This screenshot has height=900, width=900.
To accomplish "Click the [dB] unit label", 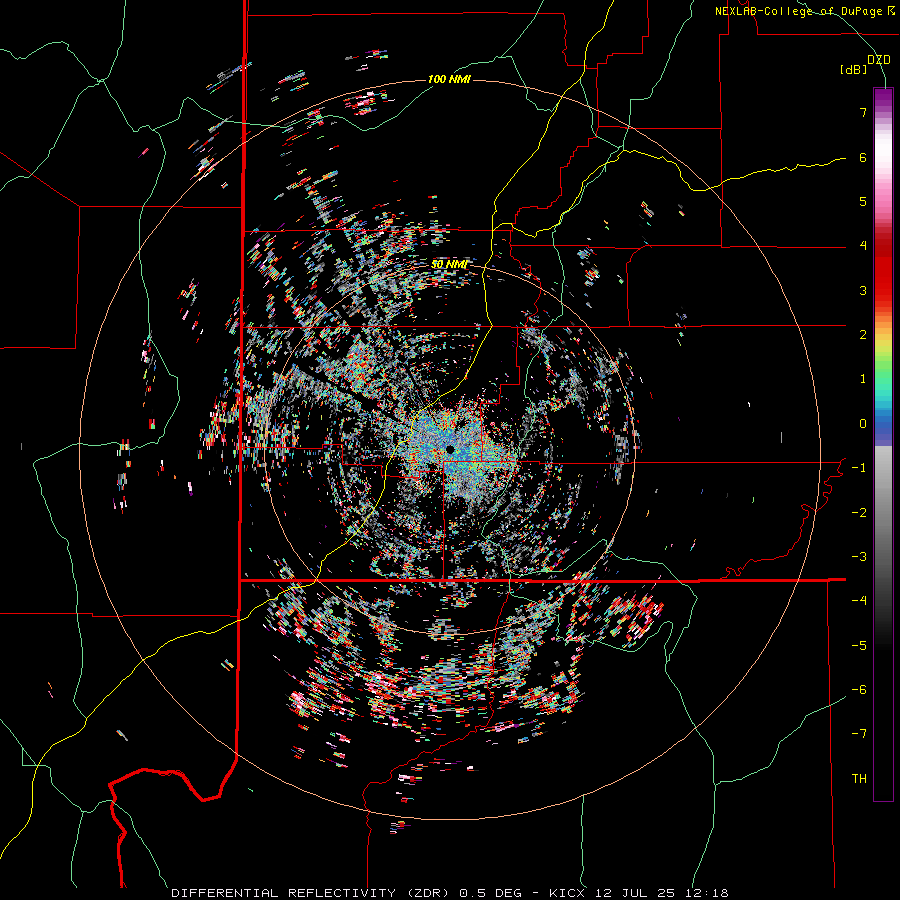I will pyautogui.click(x=854, y=69).
